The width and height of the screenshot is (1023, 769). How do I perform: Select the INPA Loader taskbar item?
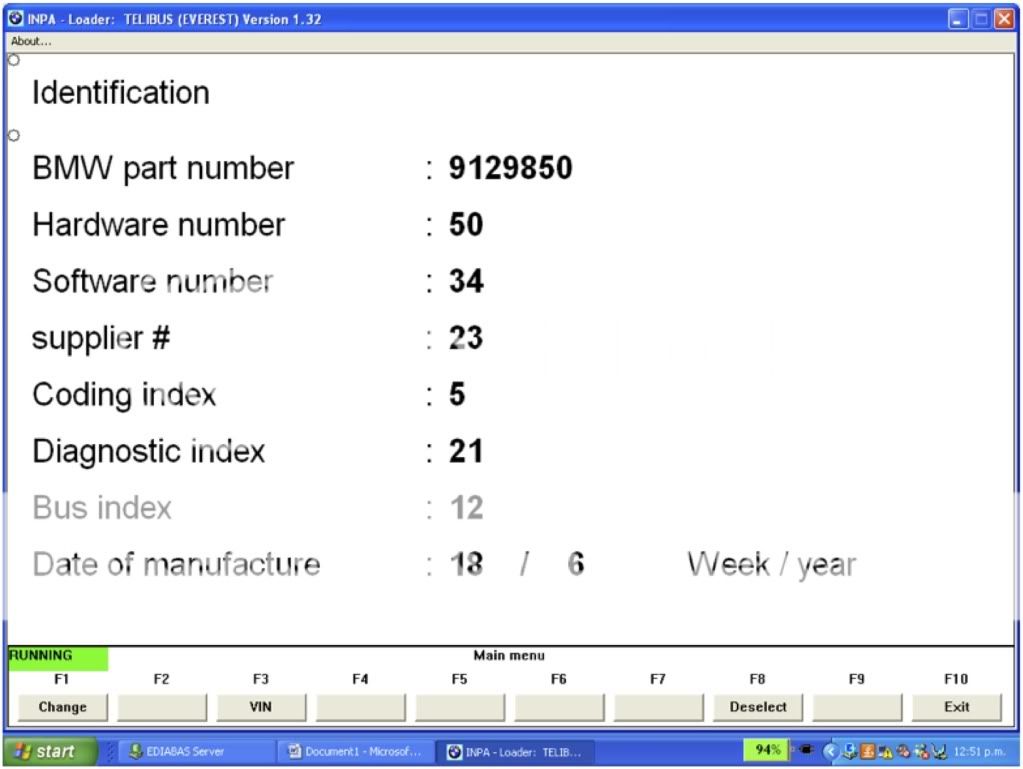pos(515,752)
